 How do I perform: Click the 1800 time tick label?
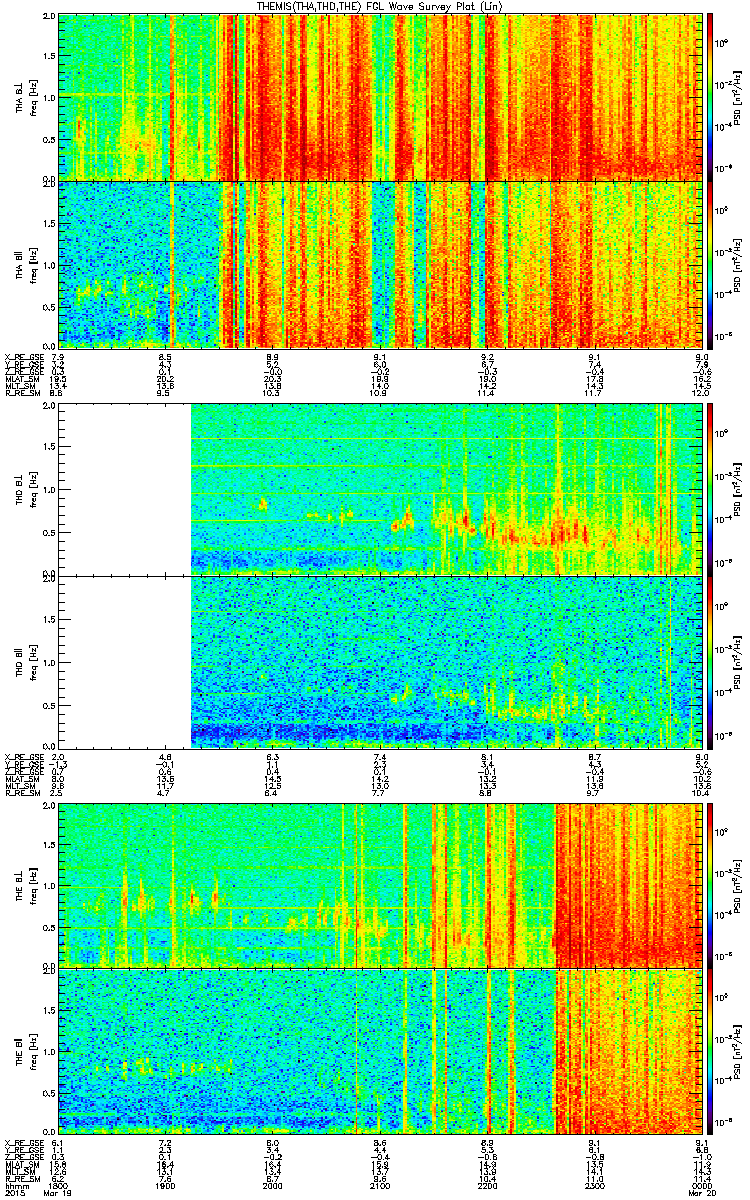[58, 1186]
